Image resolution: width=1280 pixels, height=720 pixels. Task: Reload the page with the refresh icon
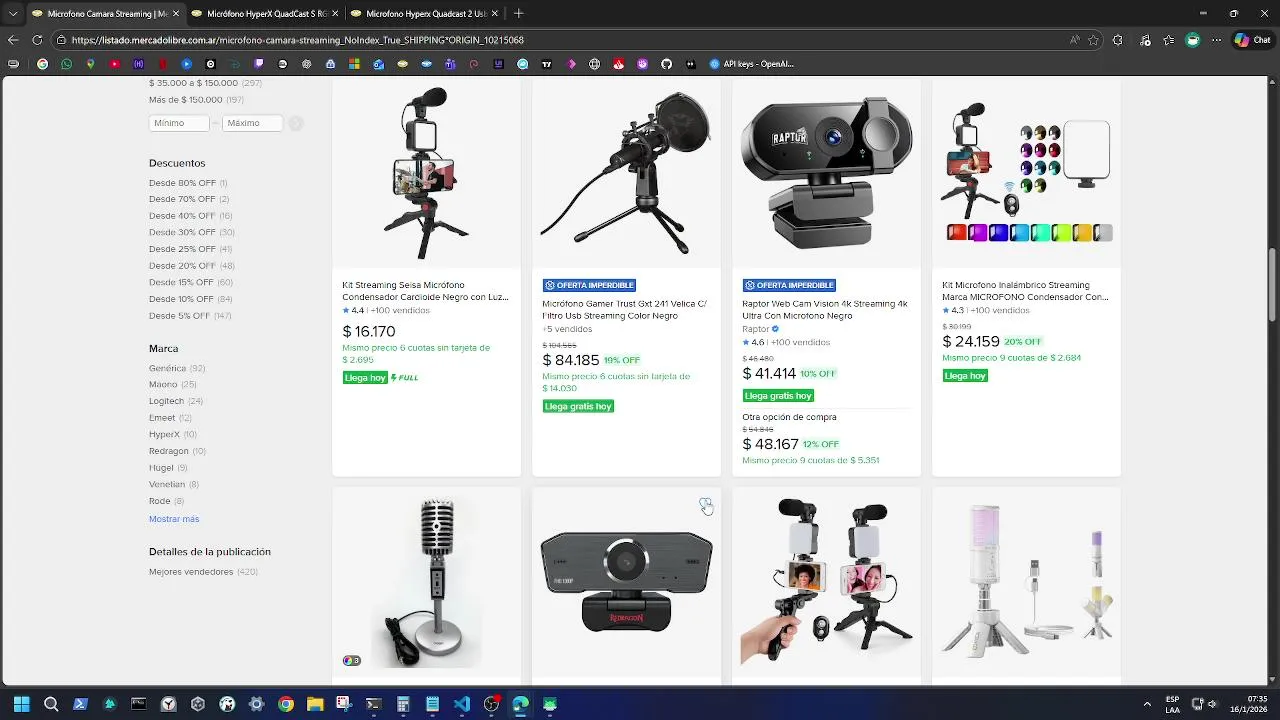37,40
